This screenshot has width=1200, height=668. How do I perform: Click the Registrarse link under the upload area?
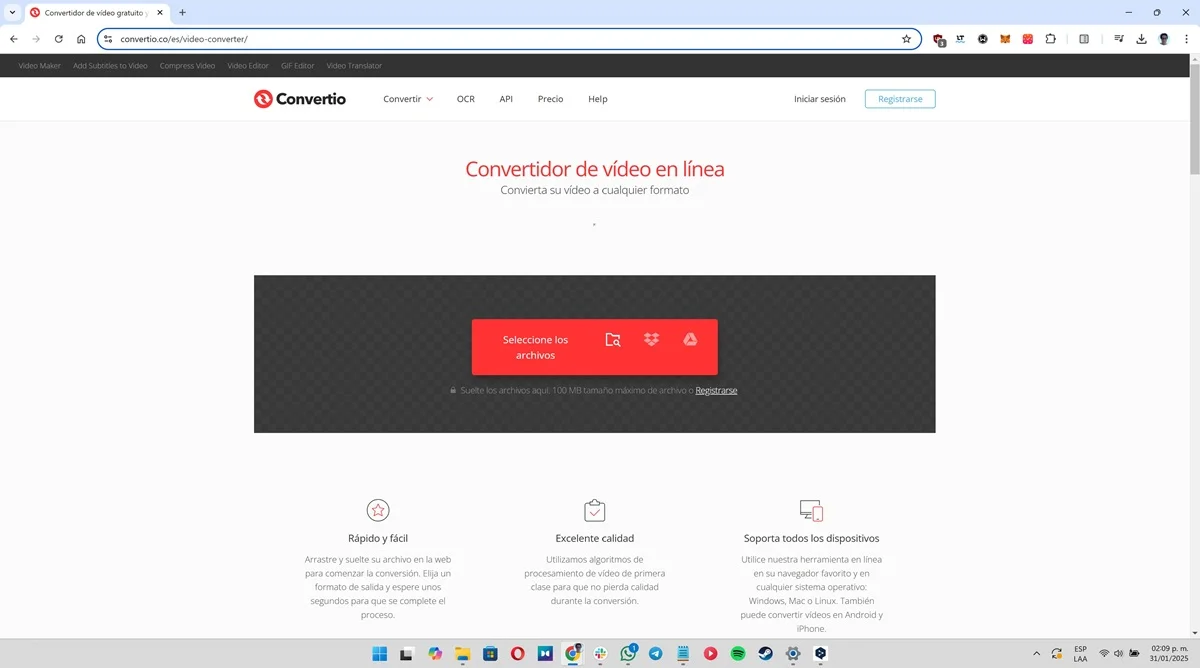(x=716, y=390)
